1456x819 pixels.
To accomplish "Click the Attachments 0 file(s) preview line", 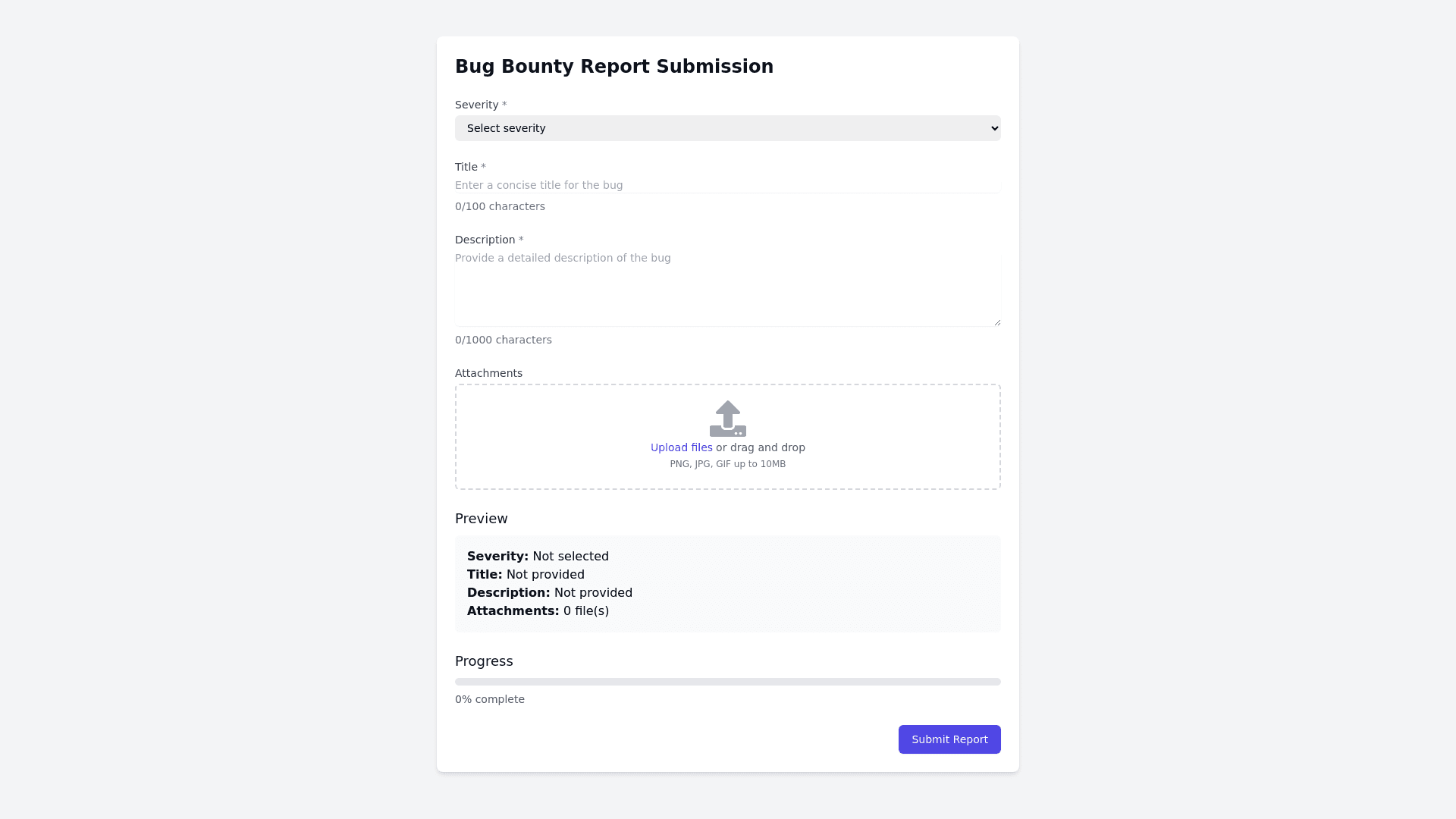I will 538,610.
